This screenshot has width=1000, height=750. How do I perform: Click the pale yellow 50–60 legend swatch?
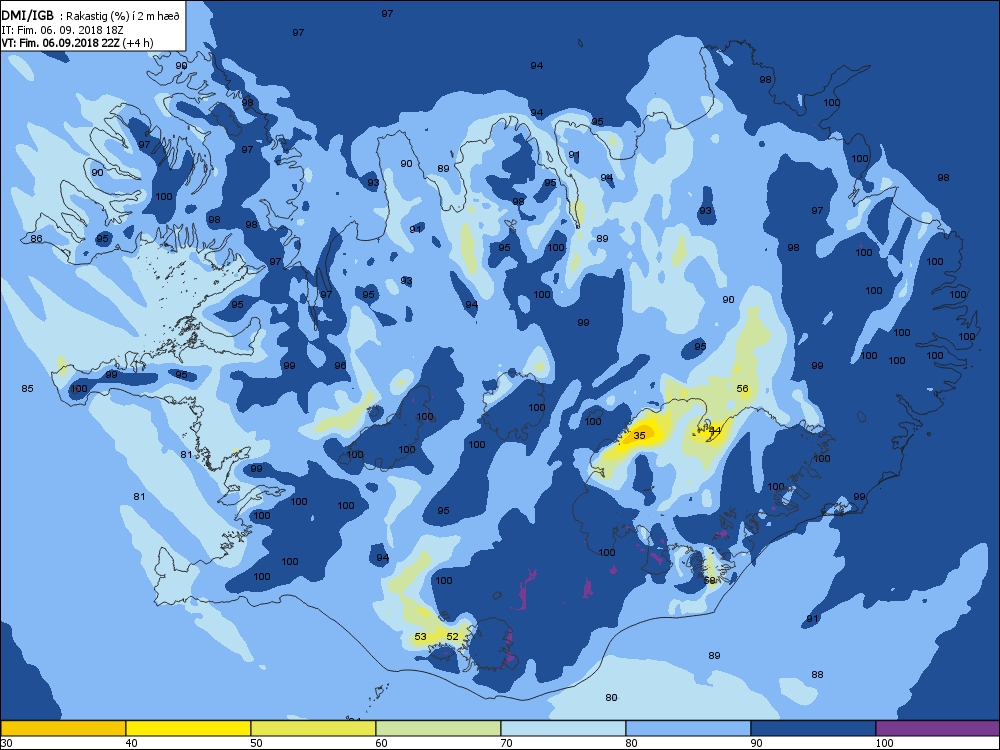pyautogui.click(x=312, y=728)
